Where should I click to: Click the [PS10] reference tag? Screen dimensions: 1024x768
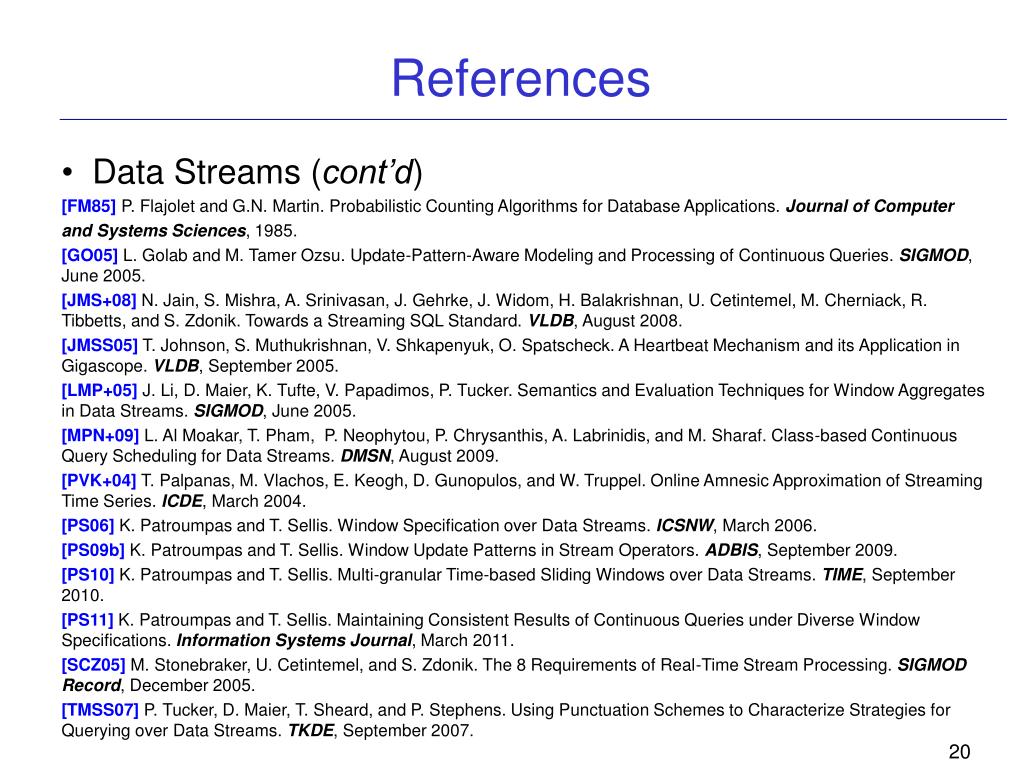[x=88, y=575]
